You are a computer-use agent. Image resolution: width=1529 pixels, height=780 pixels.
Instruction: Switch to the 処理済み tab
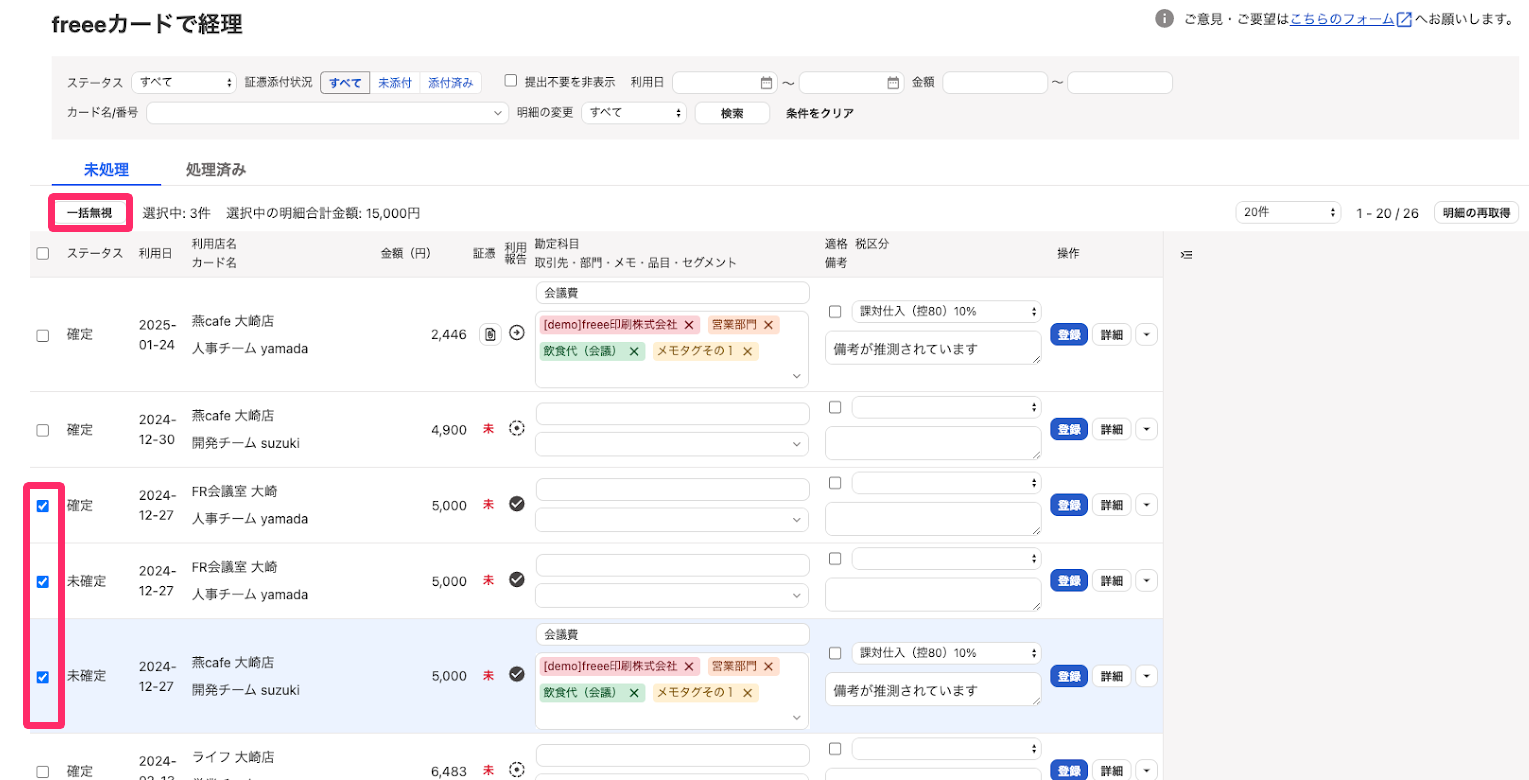215,170
